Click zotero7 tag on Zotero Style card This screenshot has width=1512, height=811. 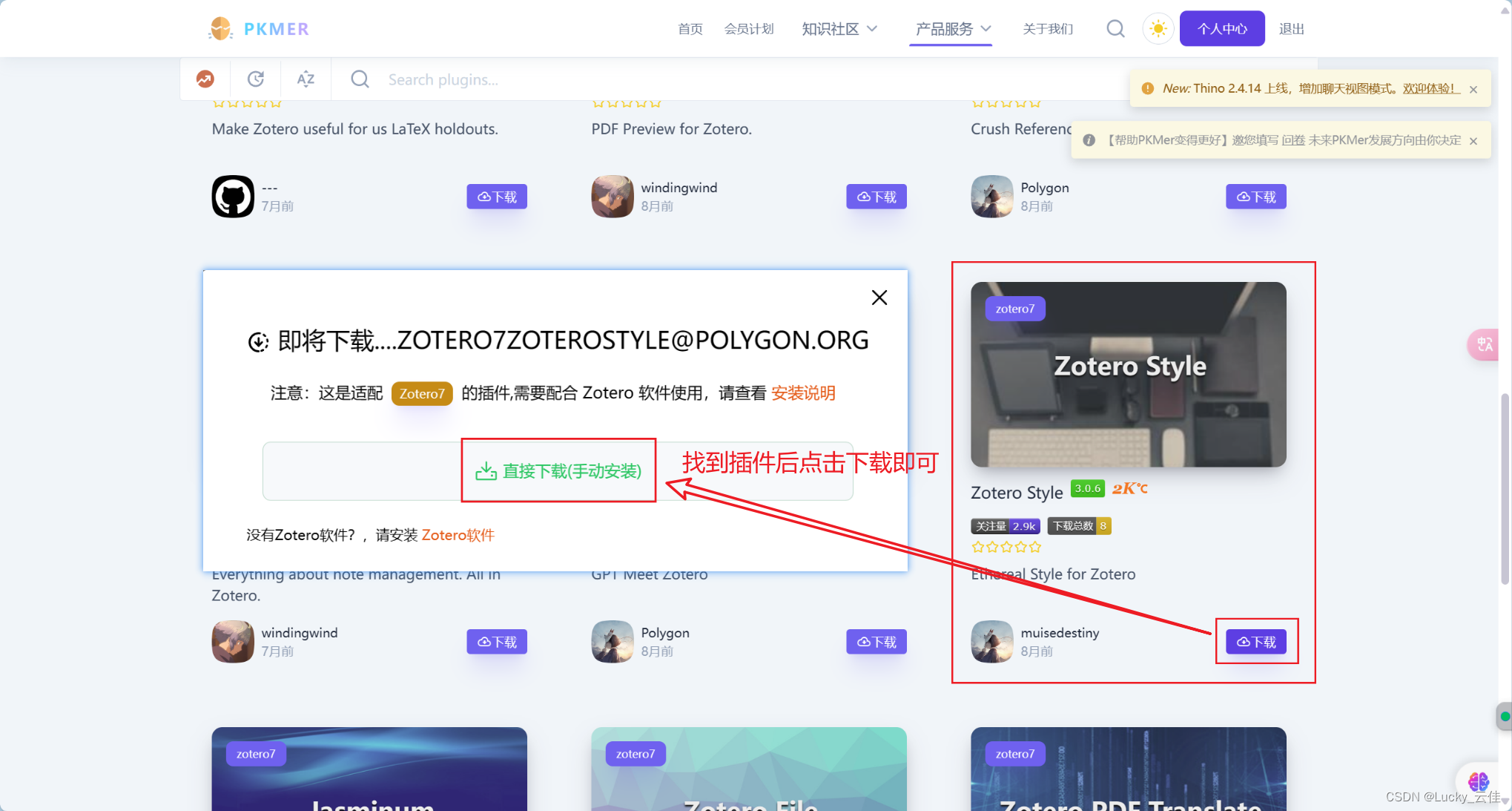[1015, 309]
